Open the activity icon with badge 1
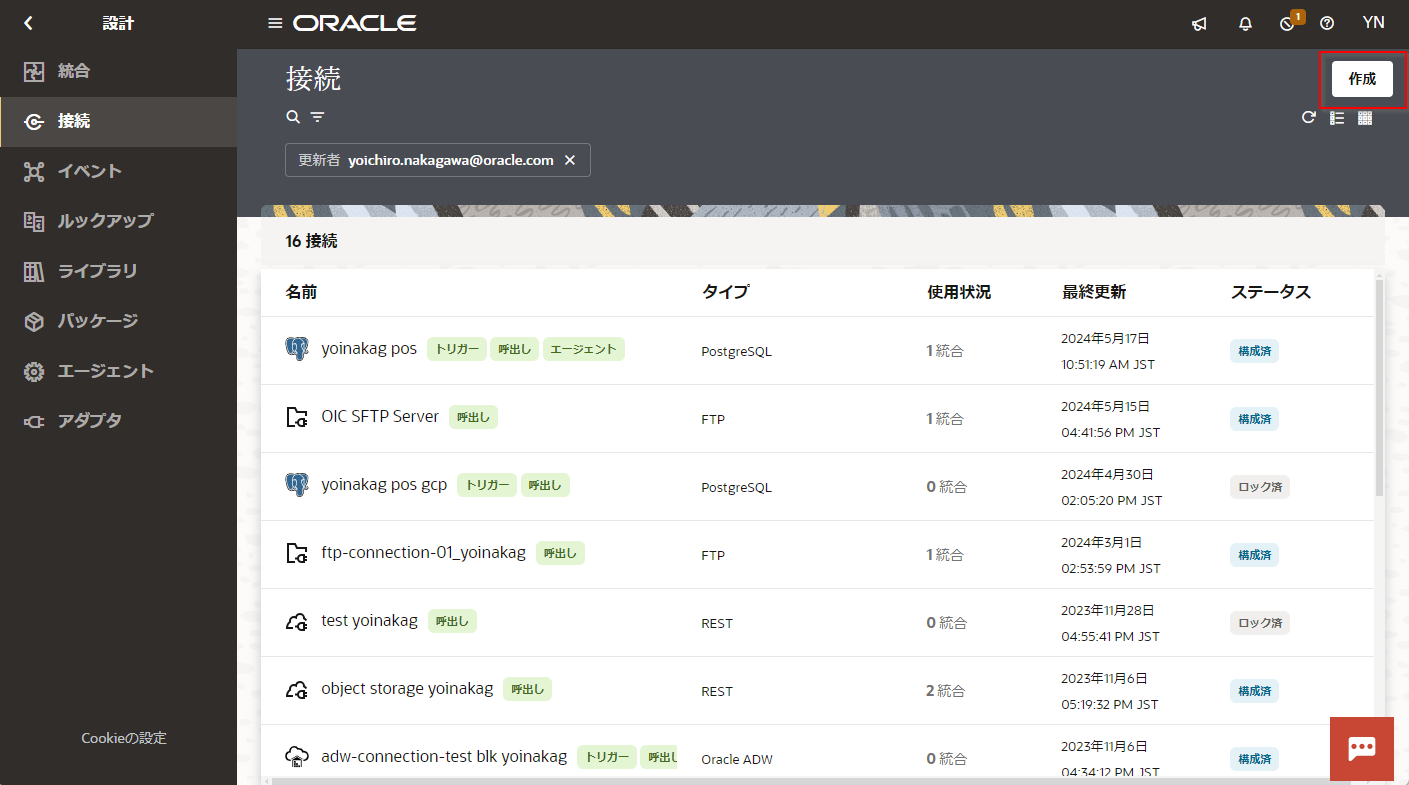 point(1288,24)
